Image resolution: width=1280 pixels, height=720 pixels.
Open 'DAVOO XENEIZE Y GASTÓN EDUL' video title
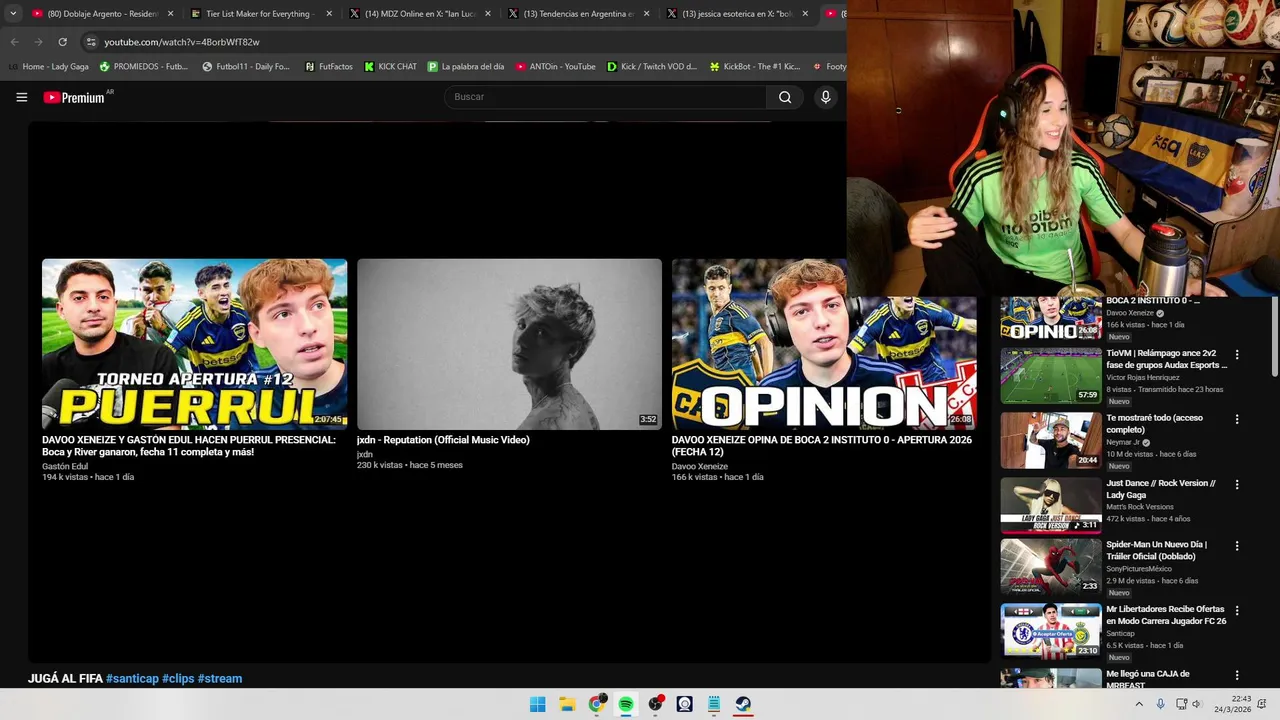189,446
